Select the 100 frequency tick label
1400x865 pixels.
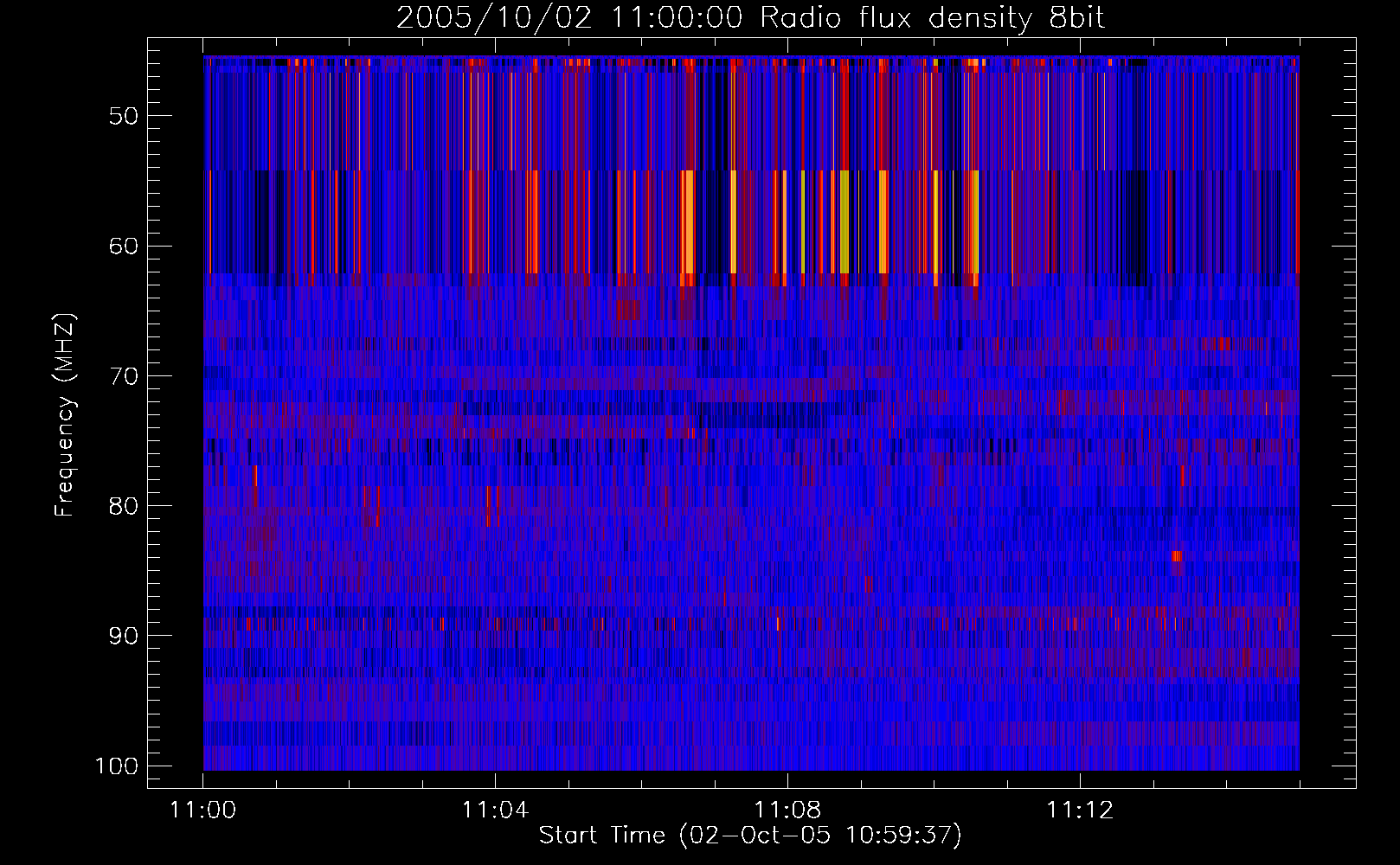(x=117, y=766)
